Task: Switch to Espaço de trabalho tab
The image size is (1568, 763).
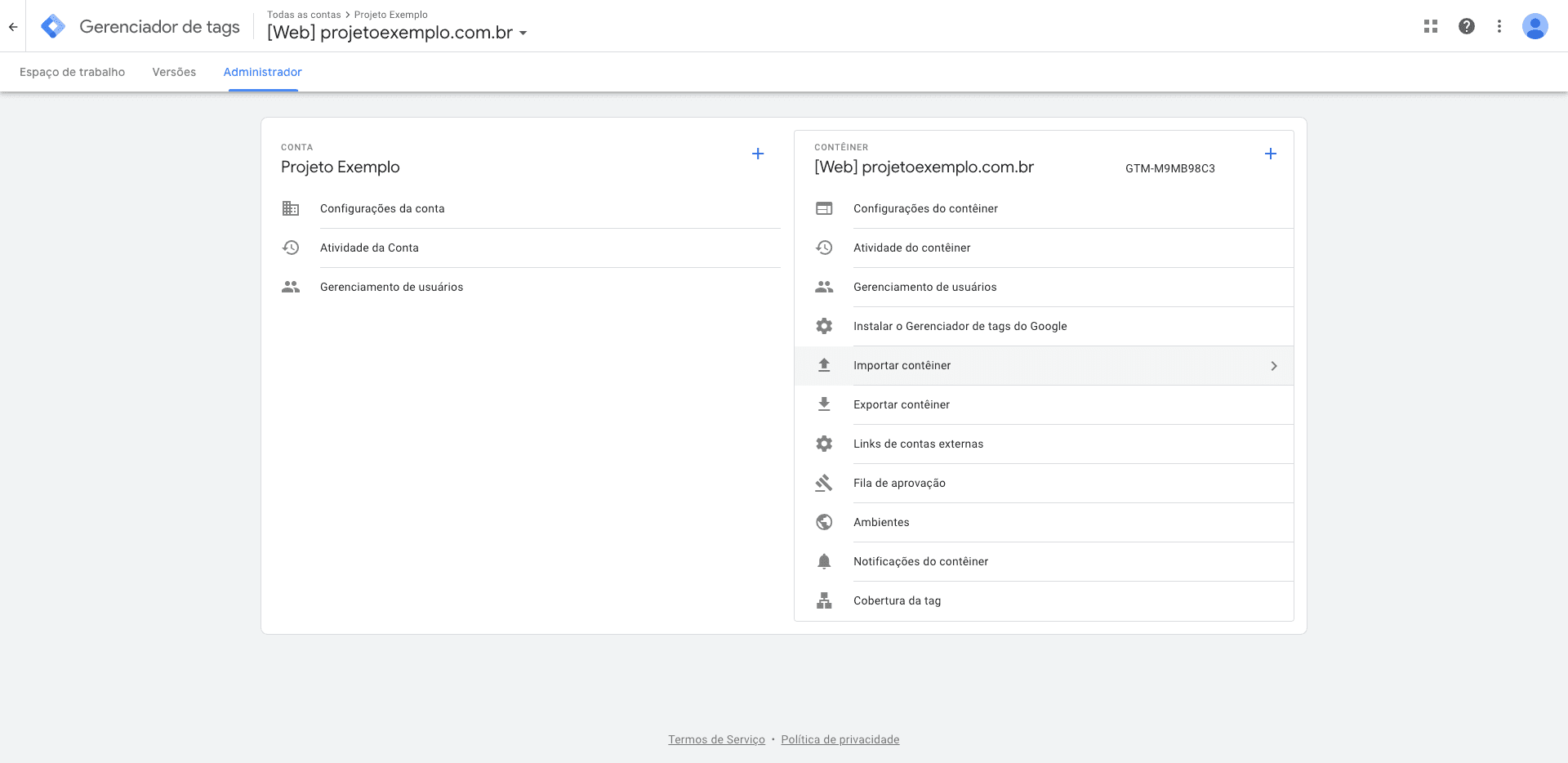Action: coord(73,72)
